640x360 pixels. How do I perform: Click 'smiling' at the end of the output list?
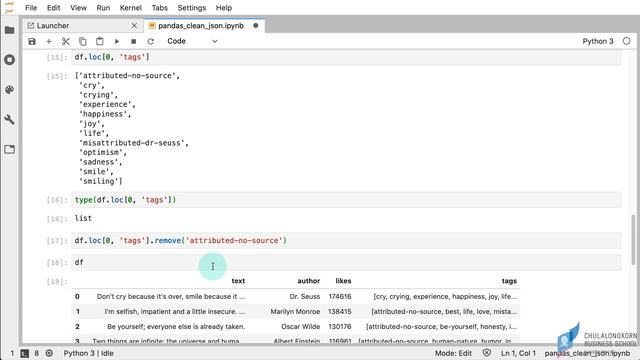(99, 182)
